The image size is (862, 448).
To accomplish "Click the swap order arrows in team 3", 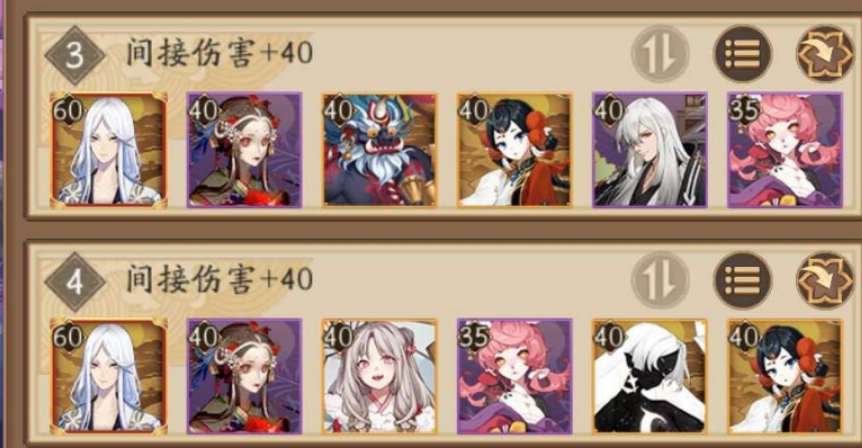I will tap(660, 54).
